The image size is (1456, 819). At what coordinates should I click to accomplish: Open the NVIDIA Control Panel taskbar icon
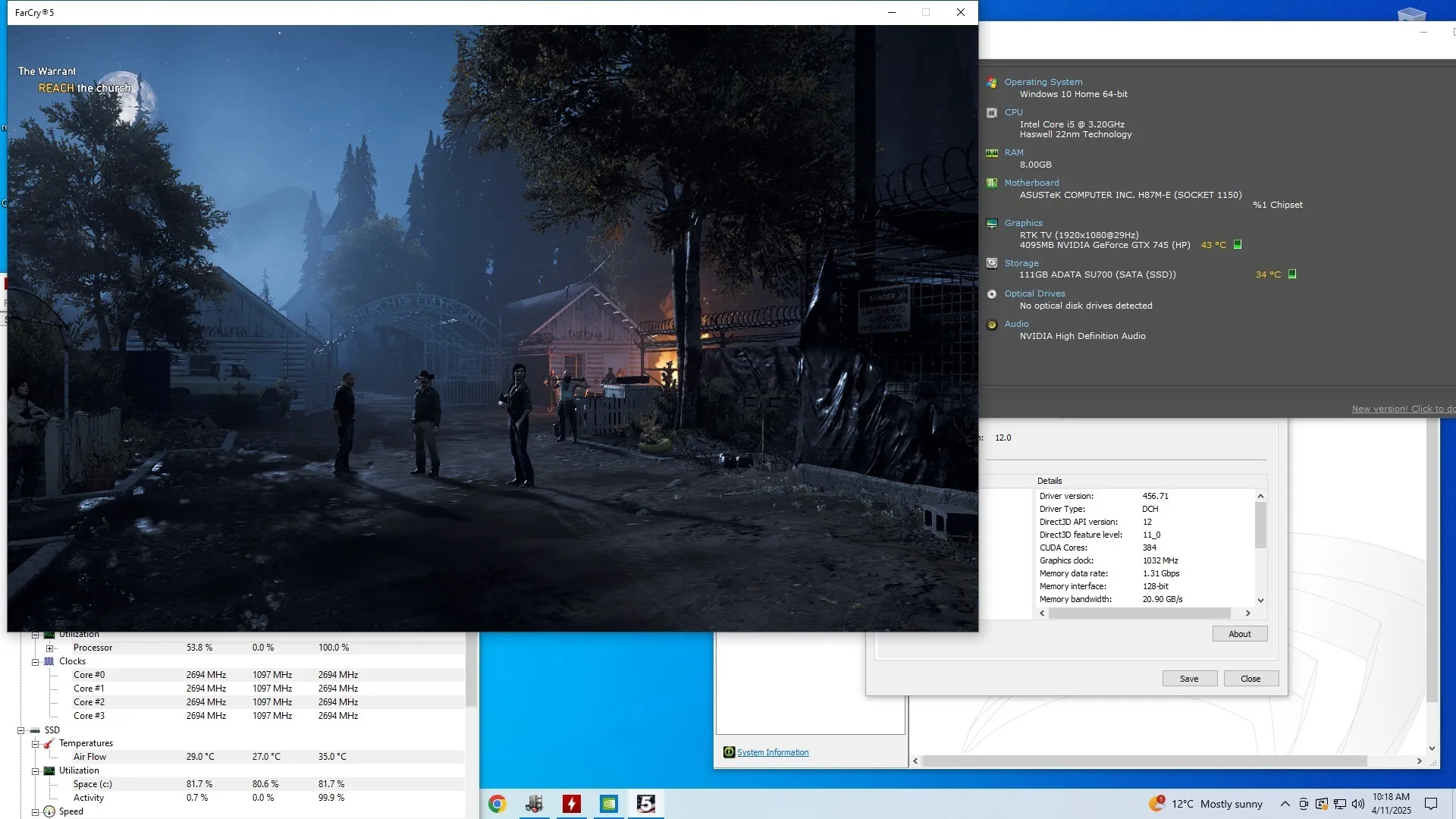tap(609, 804)
